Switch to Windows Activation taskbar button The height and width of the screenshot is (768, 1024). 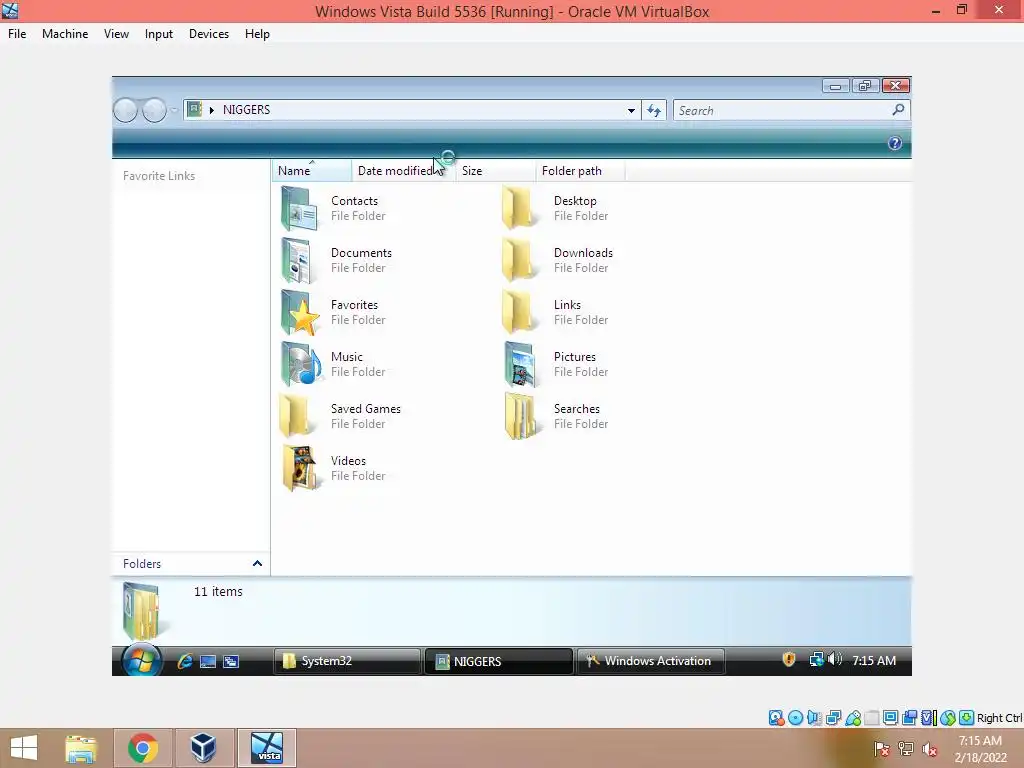(650, 661)
